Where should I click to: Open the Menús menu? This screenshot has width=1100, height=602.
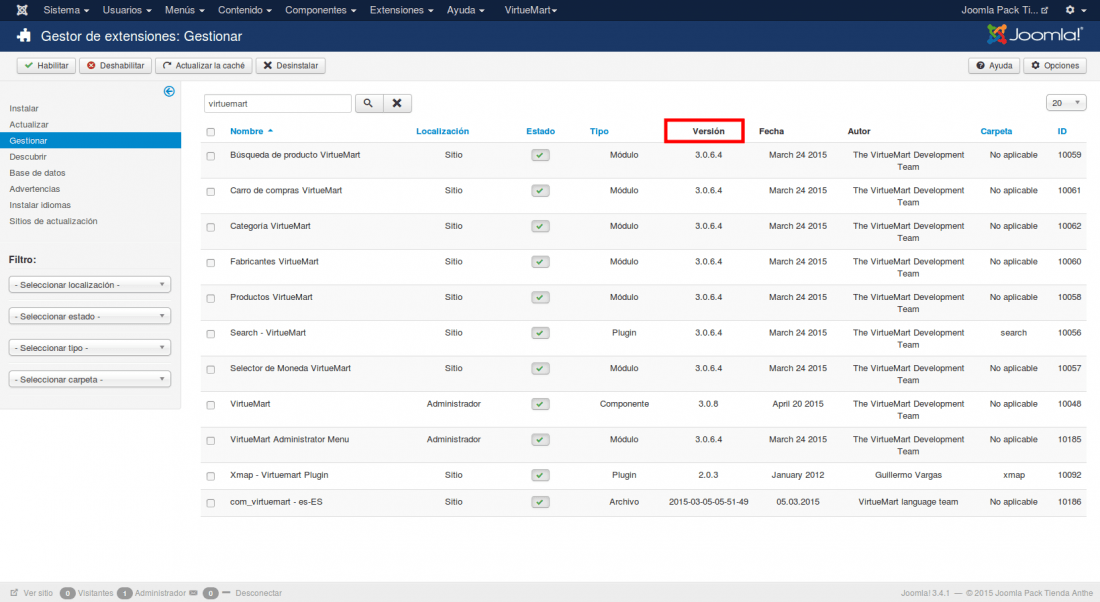(185, 10)
